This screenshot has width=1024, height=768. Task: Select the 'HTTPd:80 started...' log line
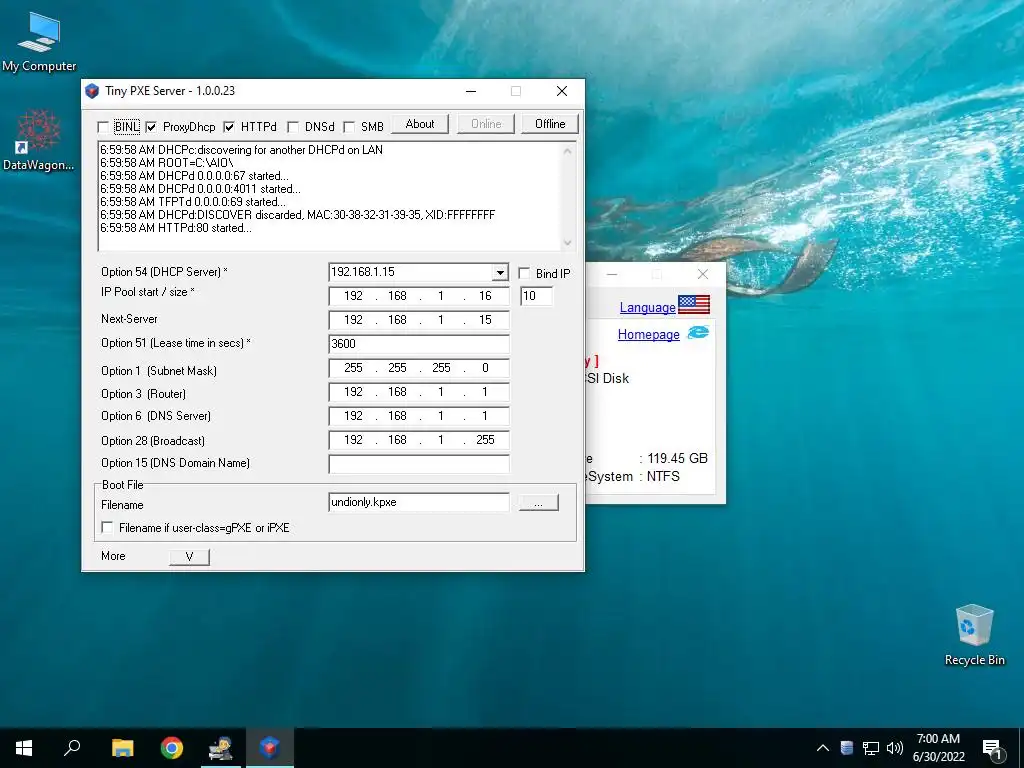pyautogui.click(x=176, y=228)
